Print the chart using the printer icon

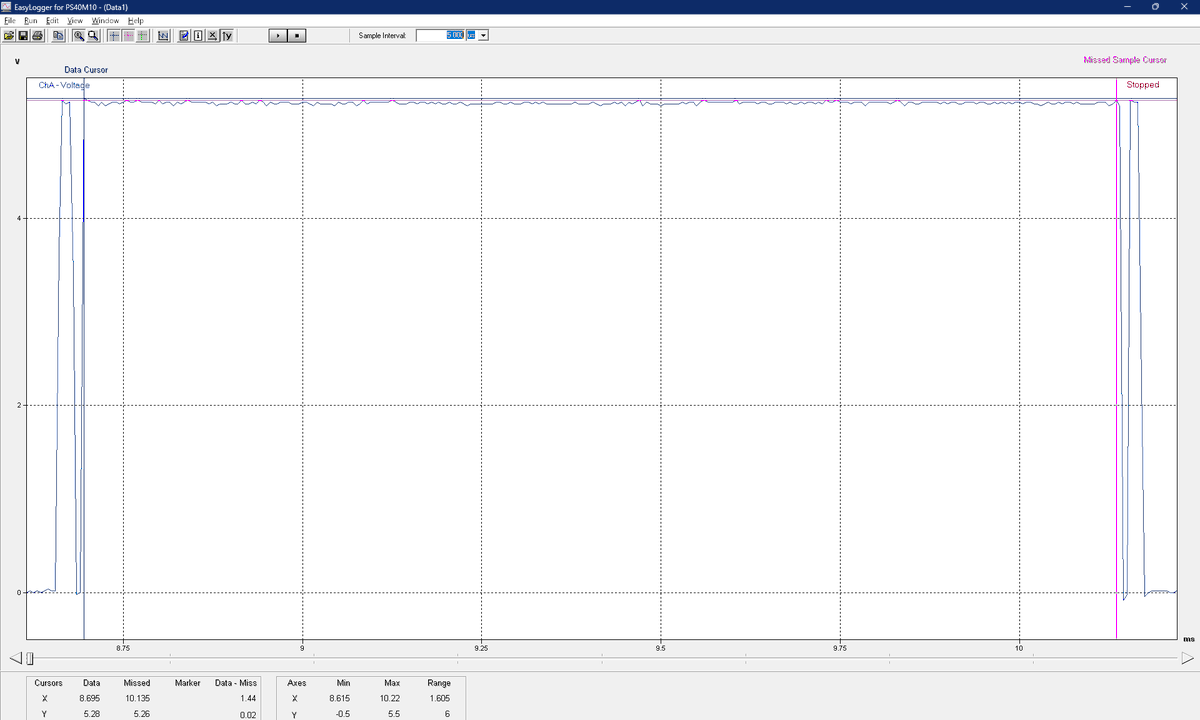38,35
